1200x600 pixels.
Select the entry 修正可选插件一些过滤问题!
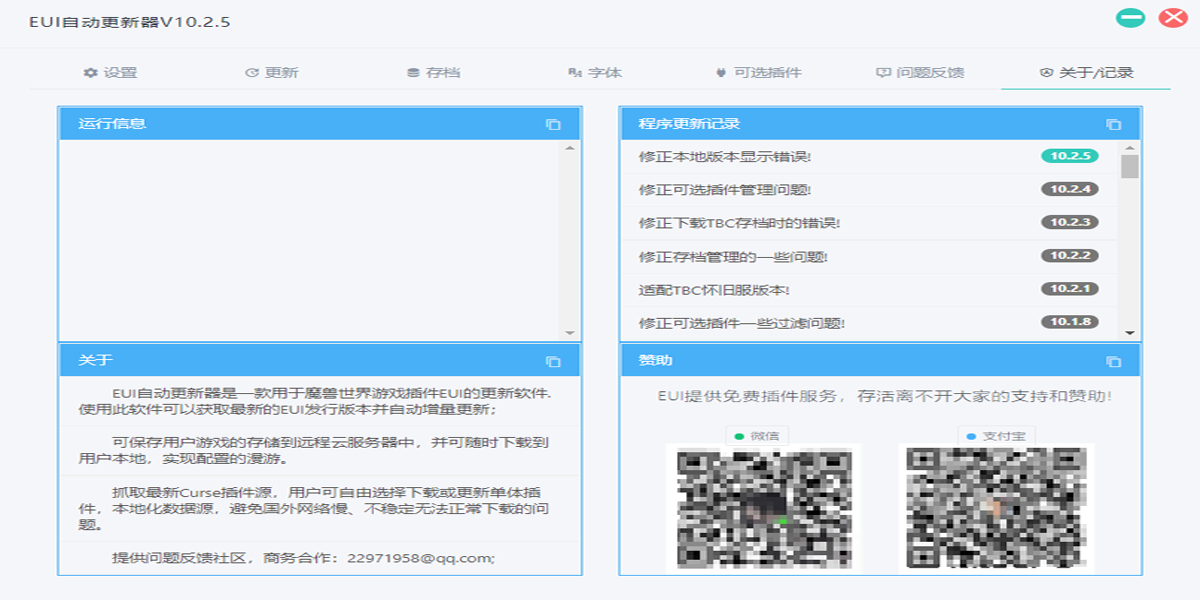742,323
